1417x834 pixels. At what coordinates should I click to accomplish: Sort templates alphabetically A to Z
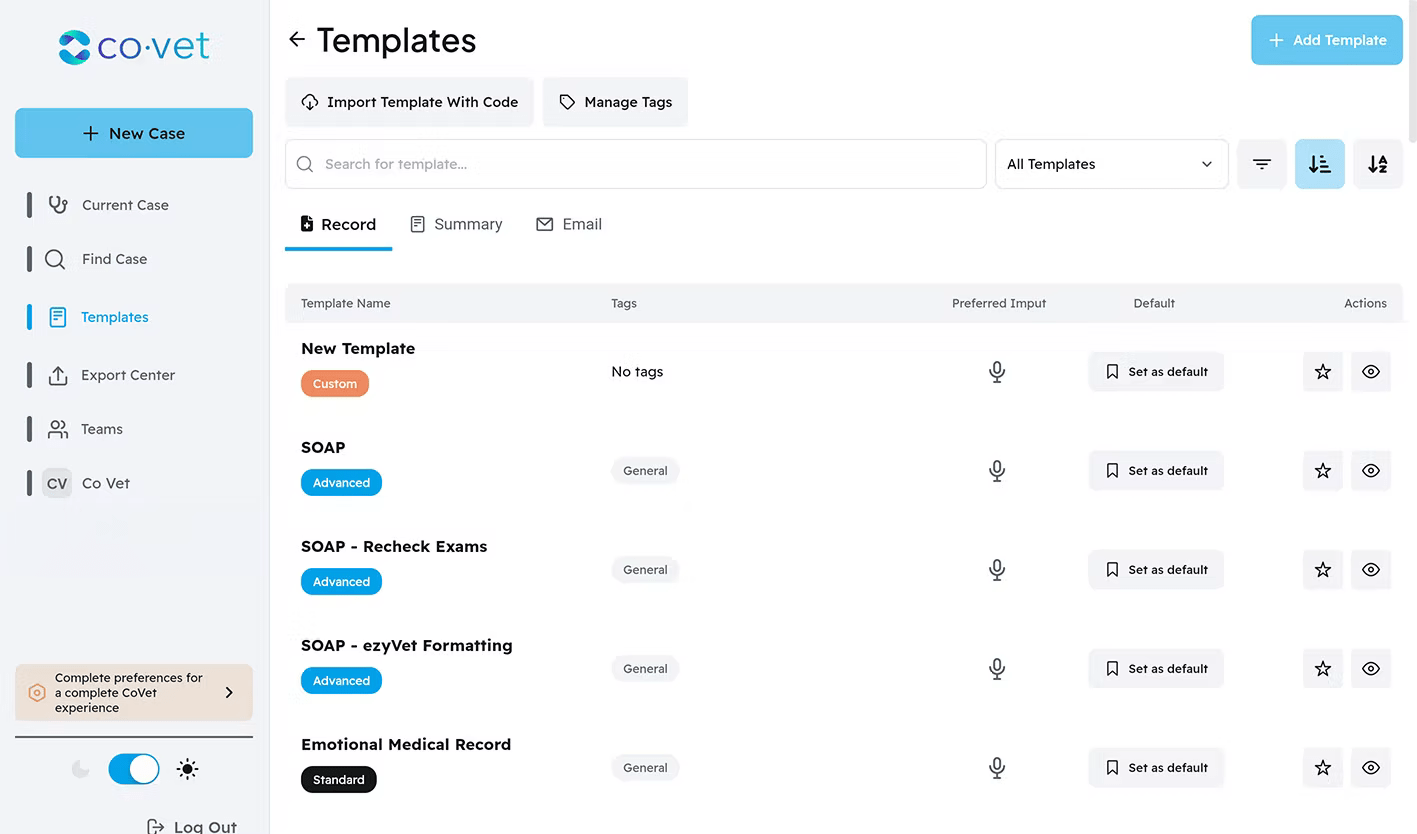[1378, 164]
